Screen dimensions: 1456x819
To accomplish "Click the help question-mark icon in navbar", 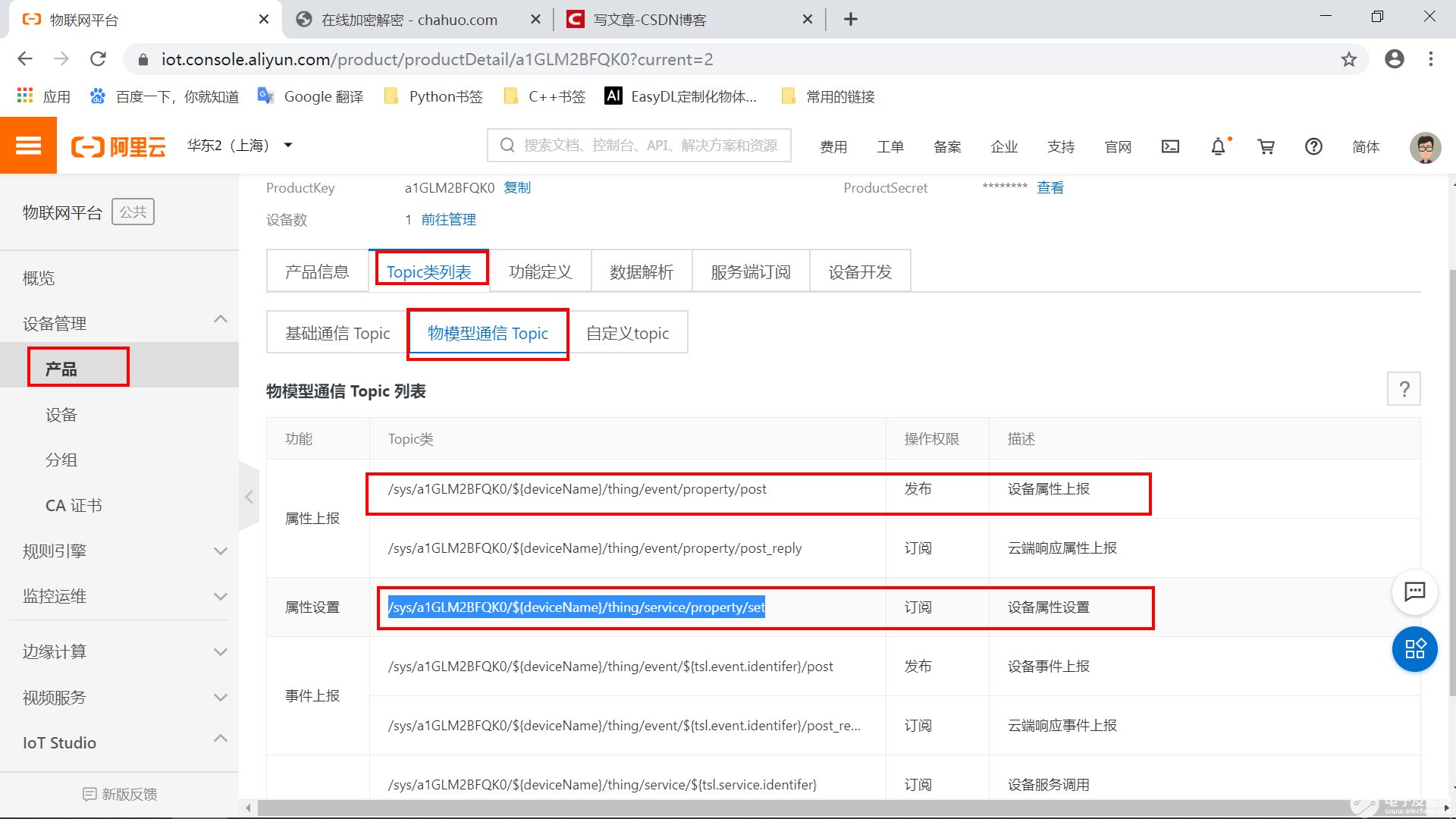I will tap(1313, 146).
